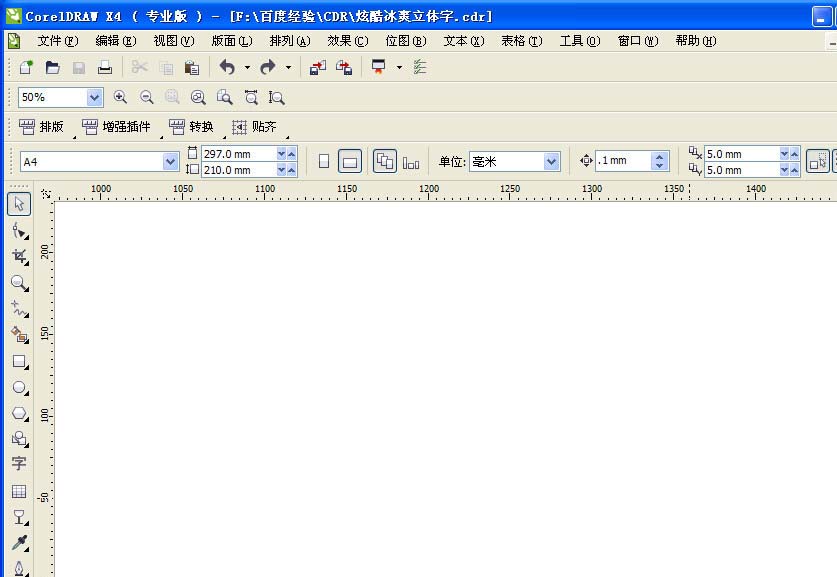Open the 位图(B) menu
Viewport: 837px width, 577px height.
click(x=406, y=41)
